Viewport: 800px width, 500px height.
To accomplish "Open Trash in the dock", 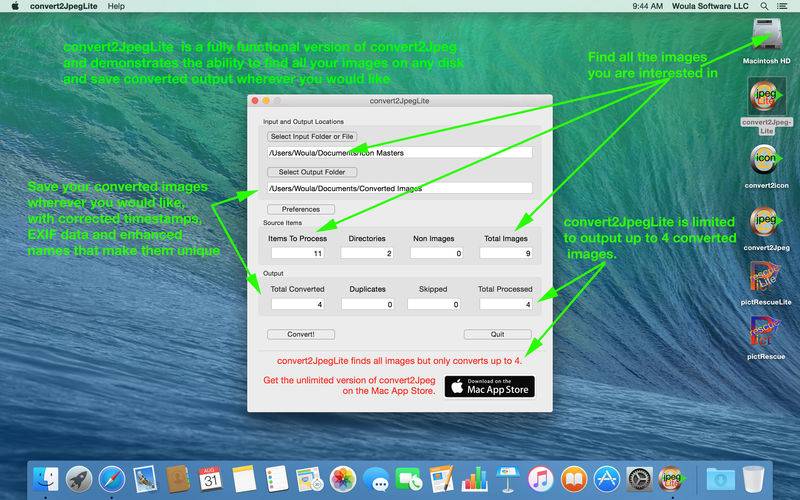I will click(754, 479).
